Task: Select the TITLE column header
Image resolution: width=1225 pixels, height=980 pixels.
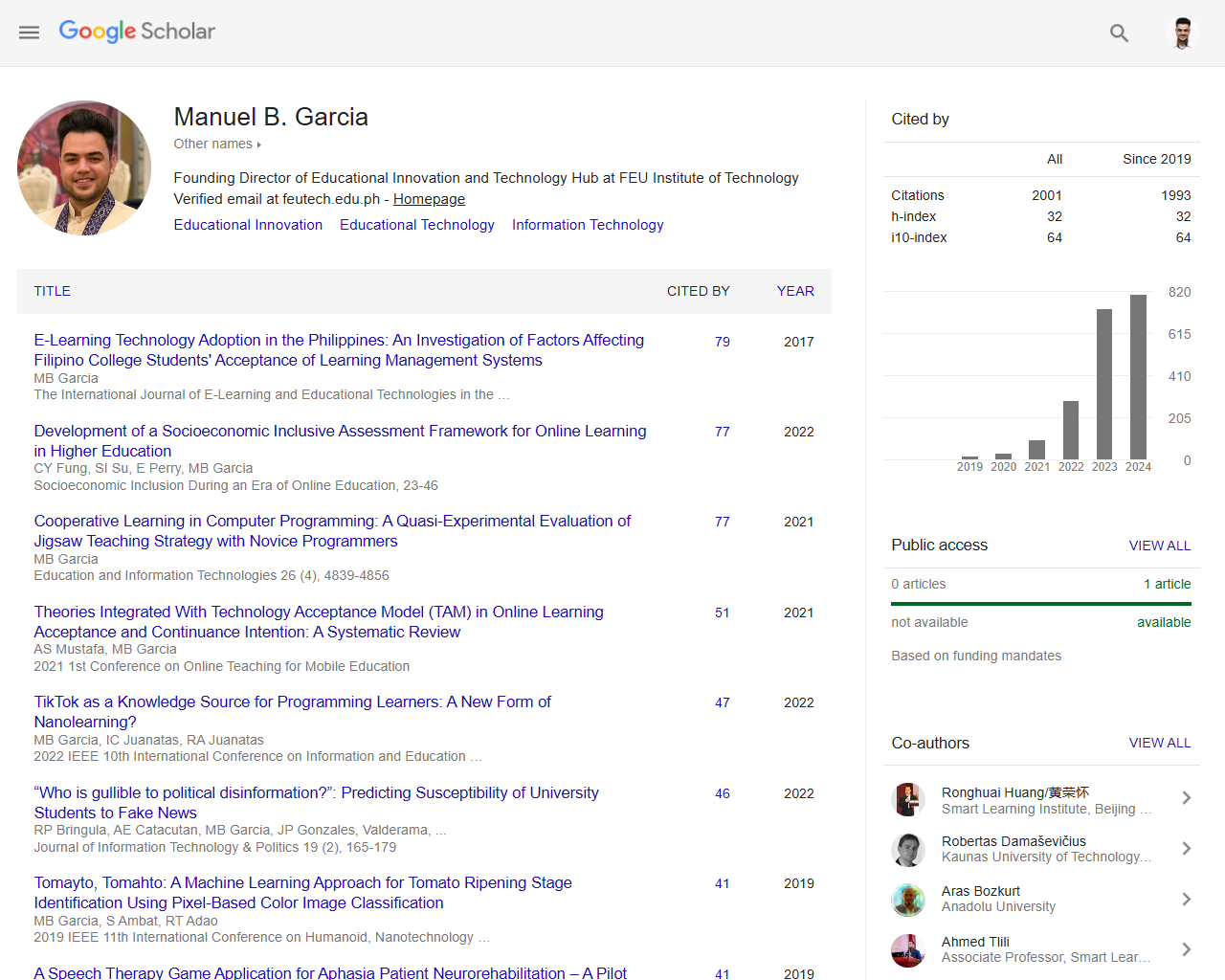Action: (x=52, y=291)
